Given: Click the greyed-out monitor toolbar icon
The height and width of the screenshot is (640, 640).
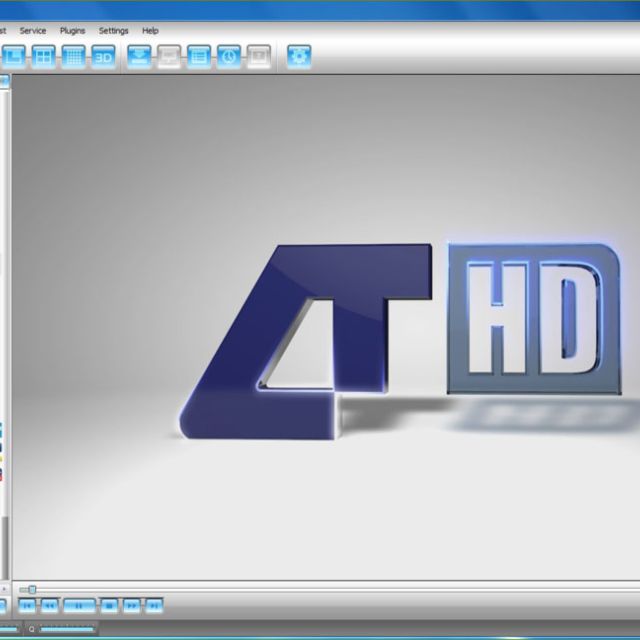Looking at the screenshot, I should coord(169,56).
